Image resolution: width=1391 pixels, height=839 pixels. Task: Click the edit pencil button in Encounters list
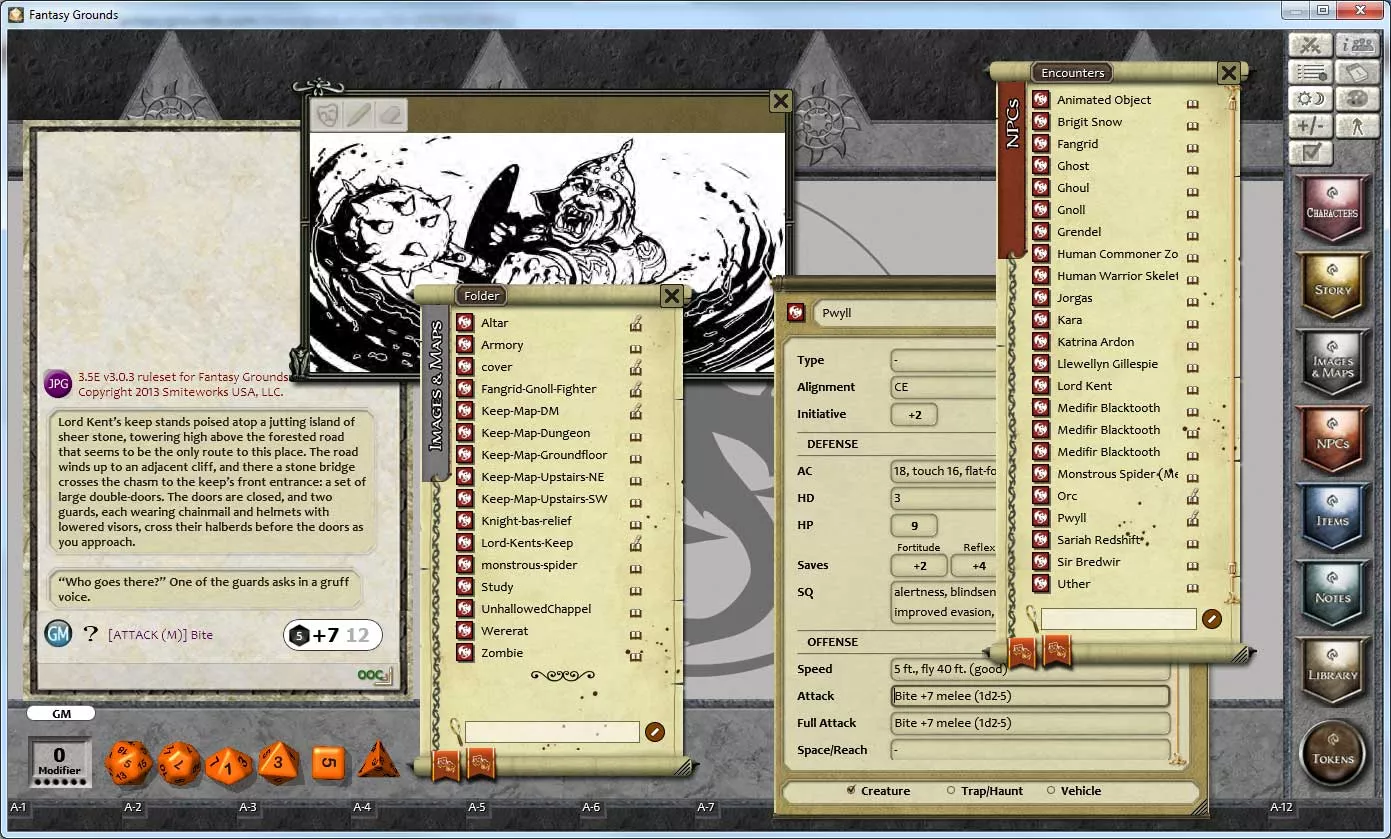(x=1212, y=619)
